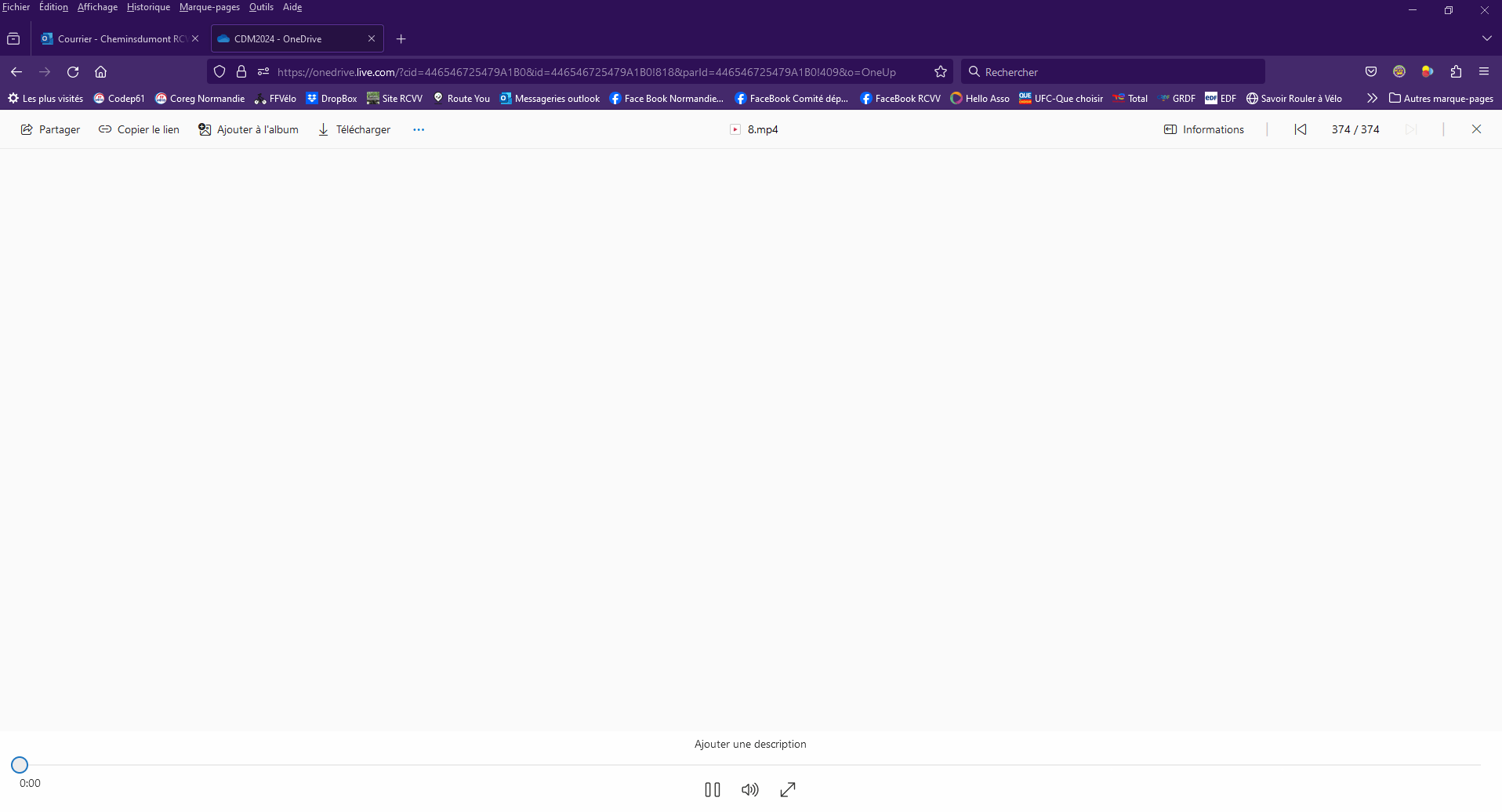Image resolution: width=1502 pixels, height=812 pixels.
Task: Open Autres marque-pages folder
Action: click(x=1441, y=98)
